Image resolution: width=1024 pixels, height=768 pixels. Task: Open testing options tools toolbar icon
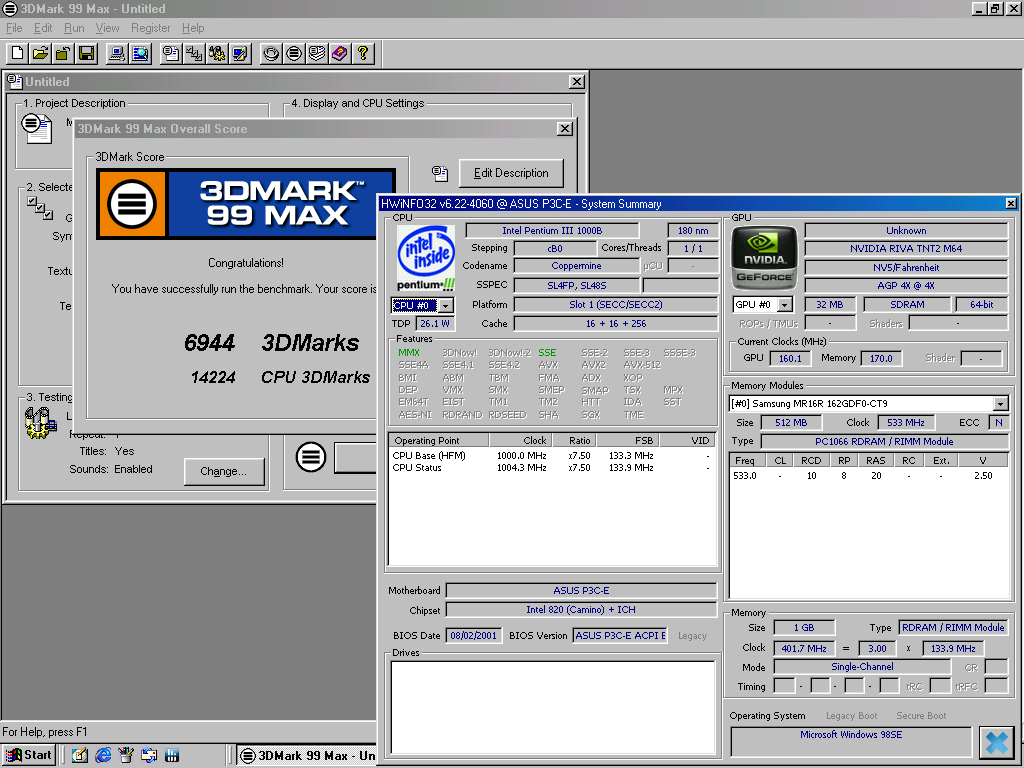point(217,53)
